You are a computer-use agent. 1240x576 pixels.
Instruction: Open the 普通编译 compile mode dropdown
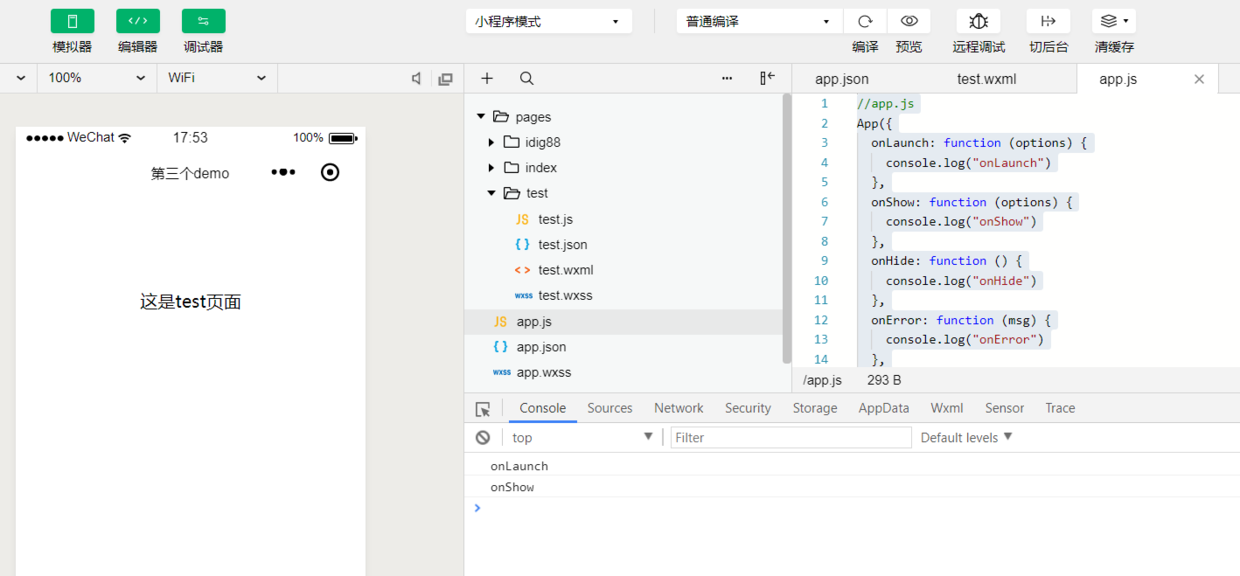click(x=759, y=21)
